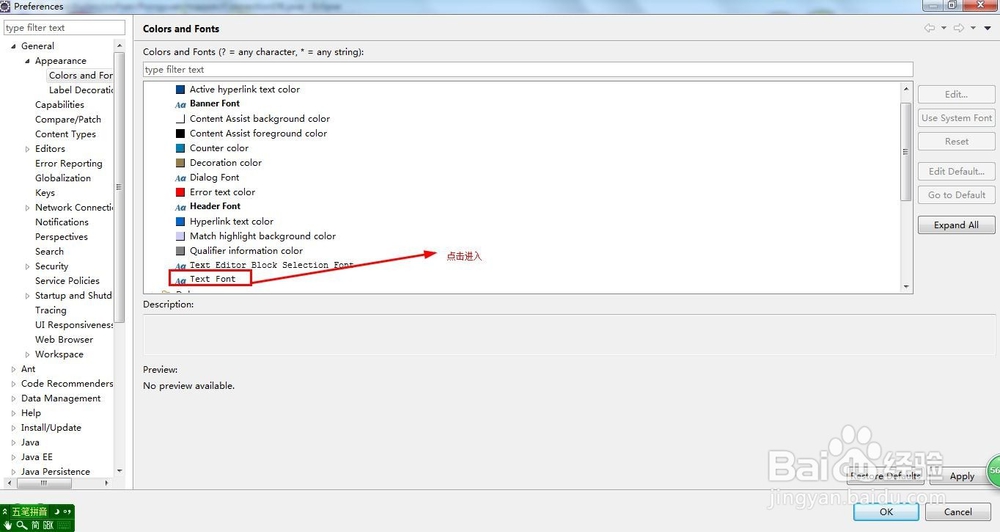Open the Capabilities preference page
Image resolution: width=1000 pixels, height=532 pixels.
(x=59, y=105)
